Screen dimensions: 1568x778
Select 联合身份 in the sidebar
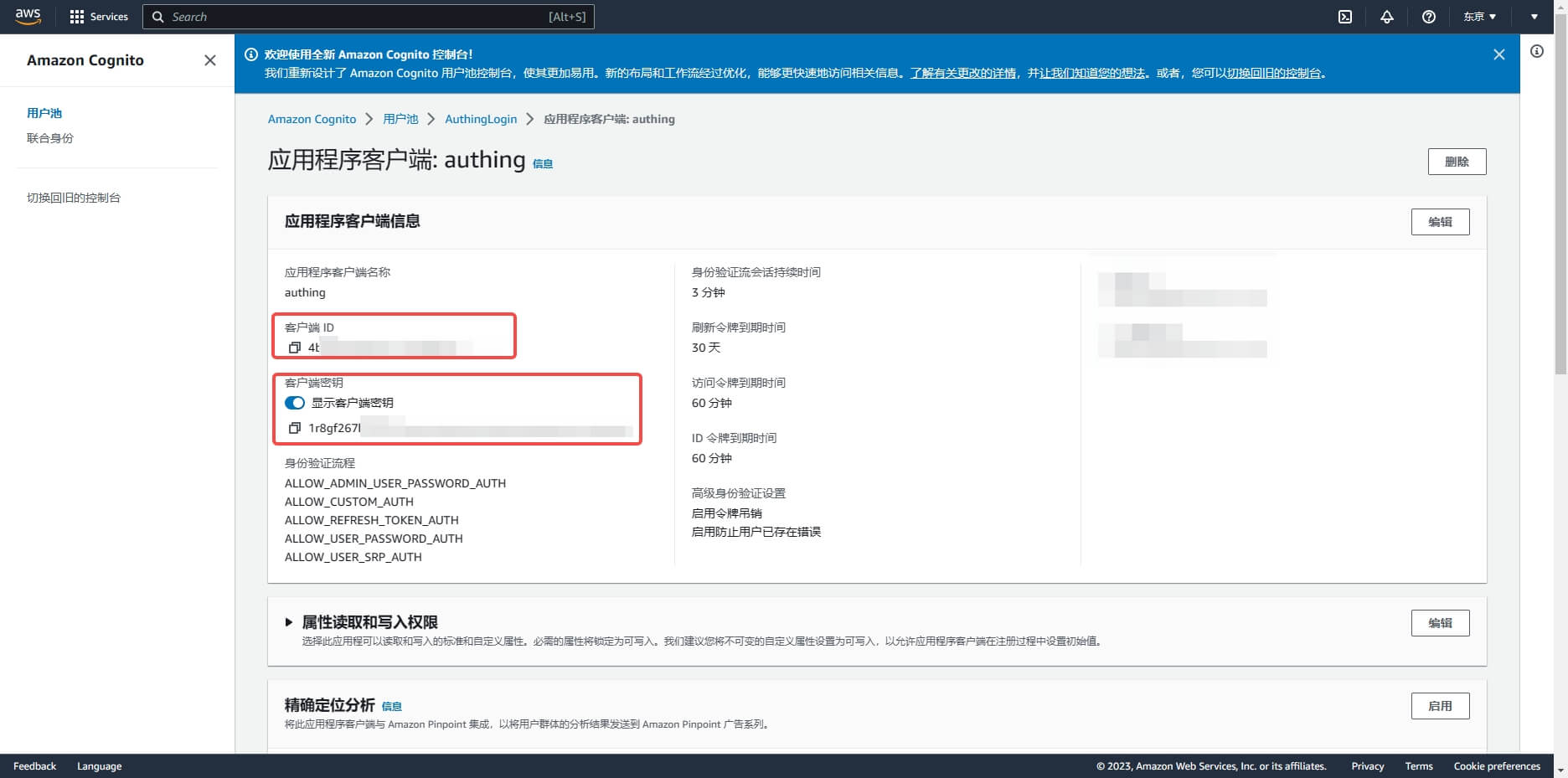(x=50, y=138)
